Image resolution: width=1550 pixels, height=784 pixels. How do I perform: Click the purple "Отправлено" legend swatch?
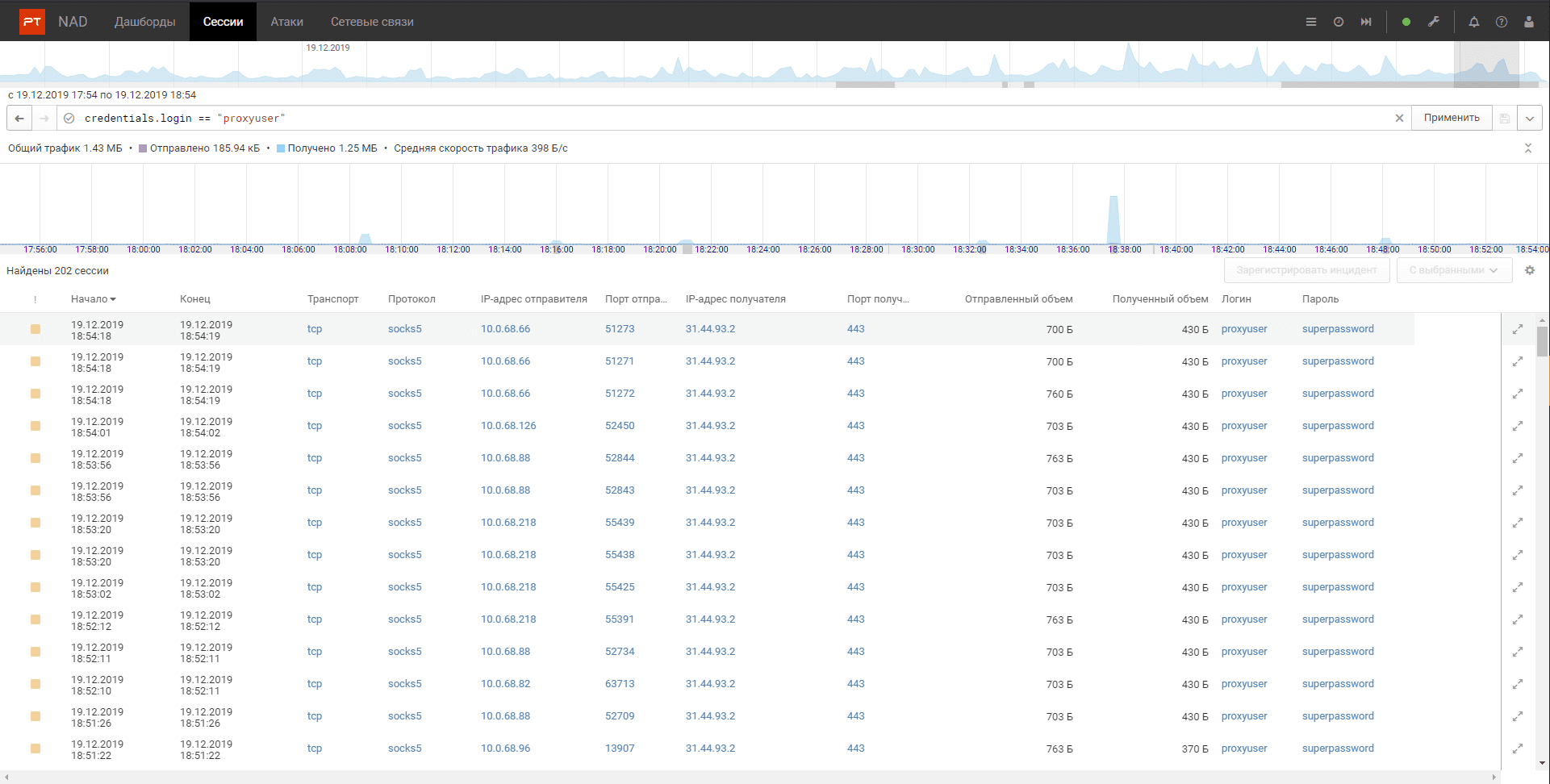pos(143,148)
